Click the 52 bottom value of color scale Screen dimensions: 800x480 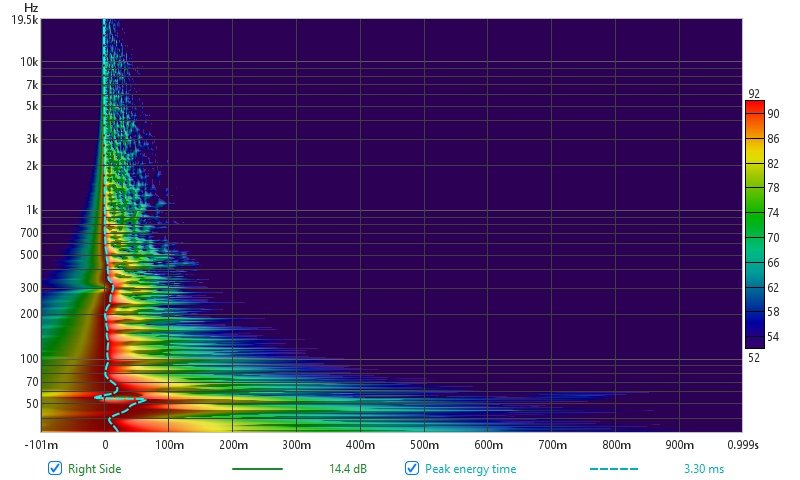coord(754,358)
